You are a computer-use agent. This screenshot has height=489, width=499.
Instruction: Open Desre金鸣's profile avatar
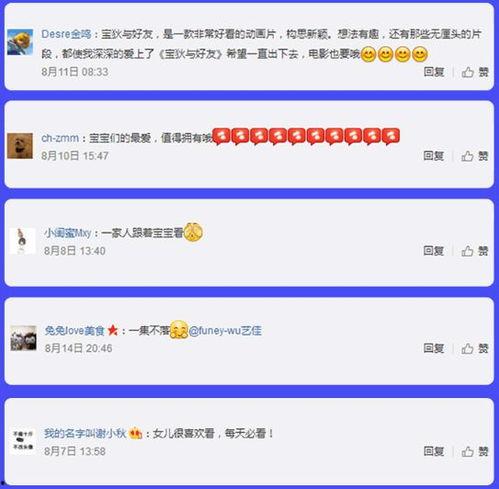pos(20,42)
